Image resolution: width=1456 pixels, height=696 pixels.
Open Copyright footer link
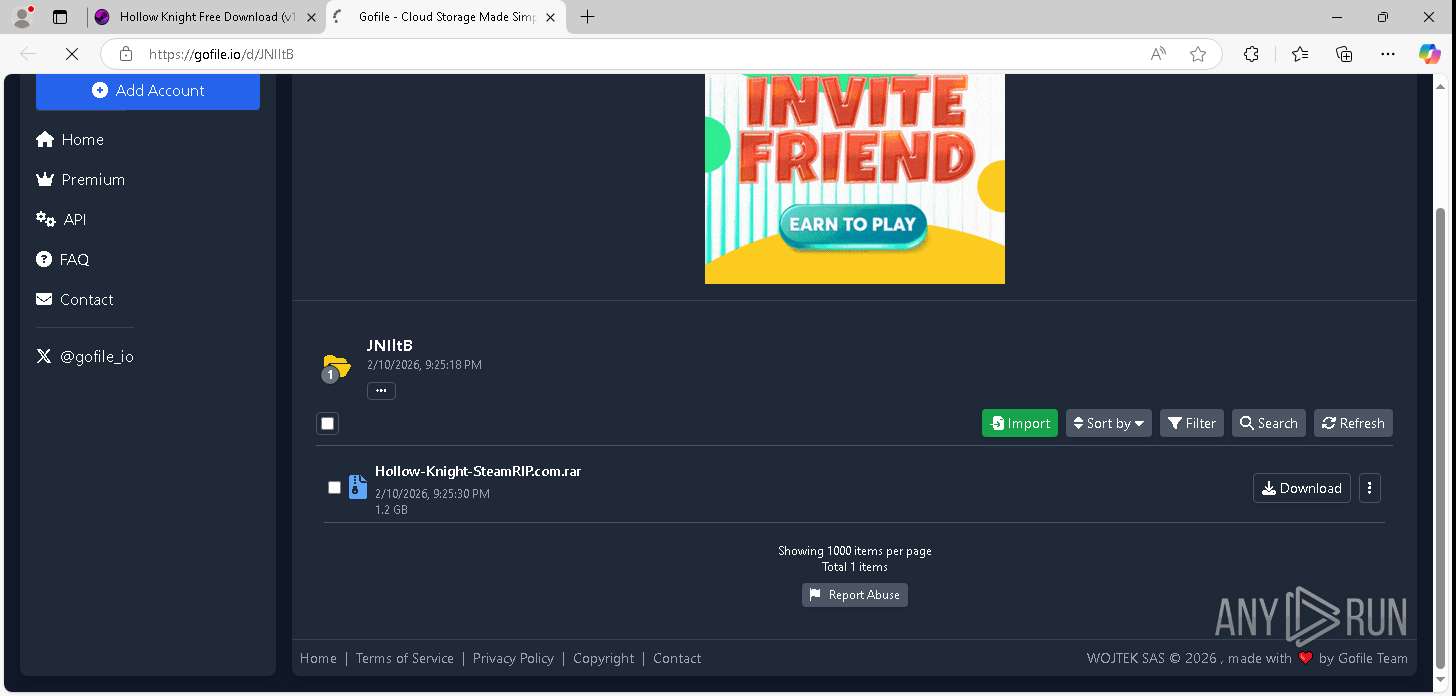coord(604,658)
